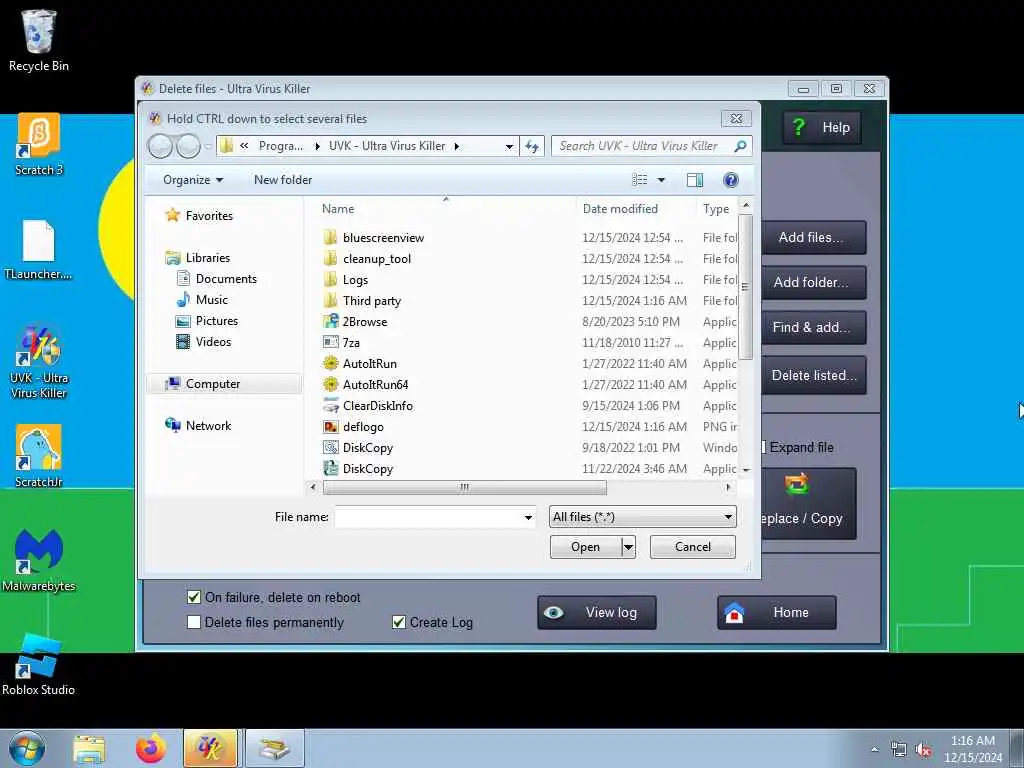Image resolution: width=1024 pixels, height=768 pixels.
Task: Open the view options dropdown arrow
Action: (x=661, y=180)
